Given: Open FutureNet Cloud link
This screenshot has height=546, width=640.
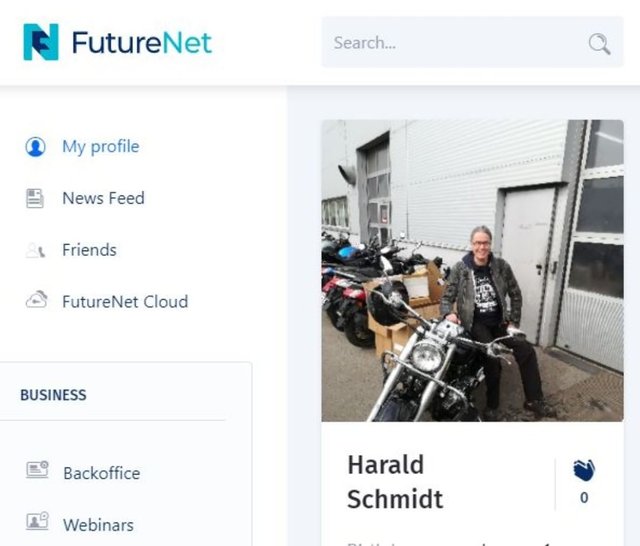Looking at the screenshot, I should (x=125, y=301).
